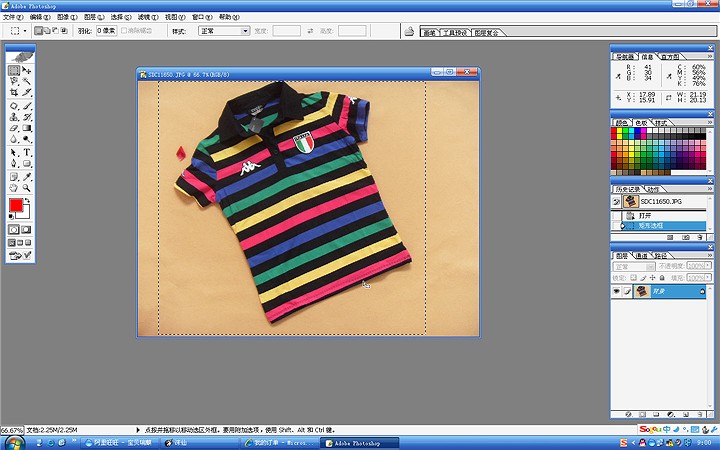The image size is (720, 450).
Task: Reset to default foreground/background colors
Action: pos(11,216)
